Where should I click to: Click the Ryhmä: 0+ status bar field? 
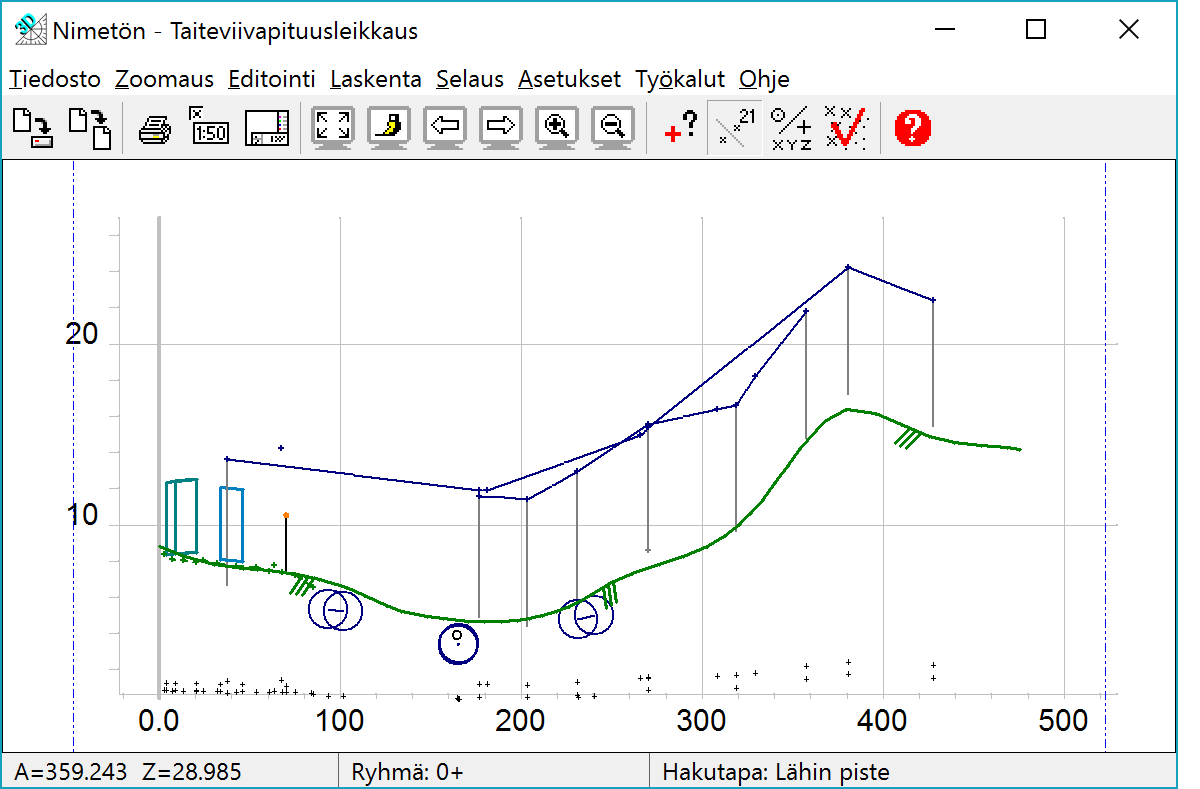coord(407,772)
